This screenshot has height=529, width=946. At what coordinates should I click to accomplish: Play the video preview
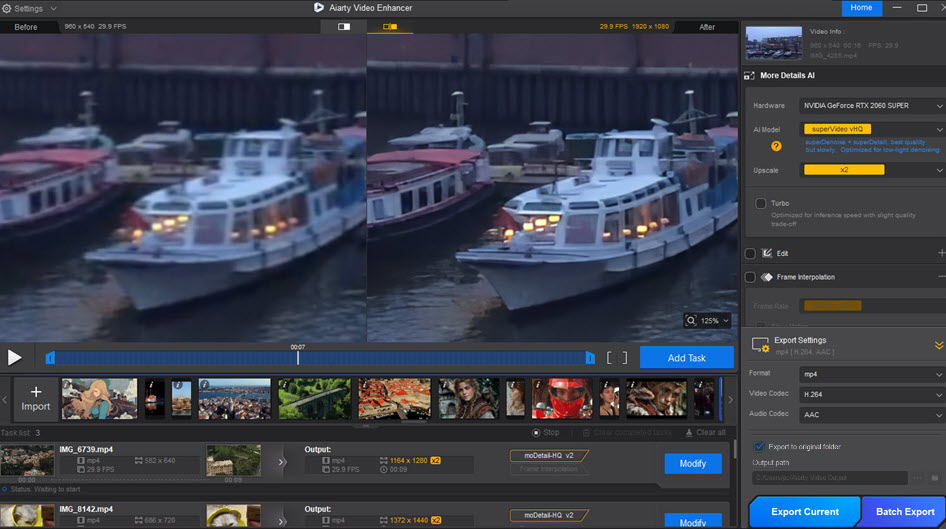14,357
